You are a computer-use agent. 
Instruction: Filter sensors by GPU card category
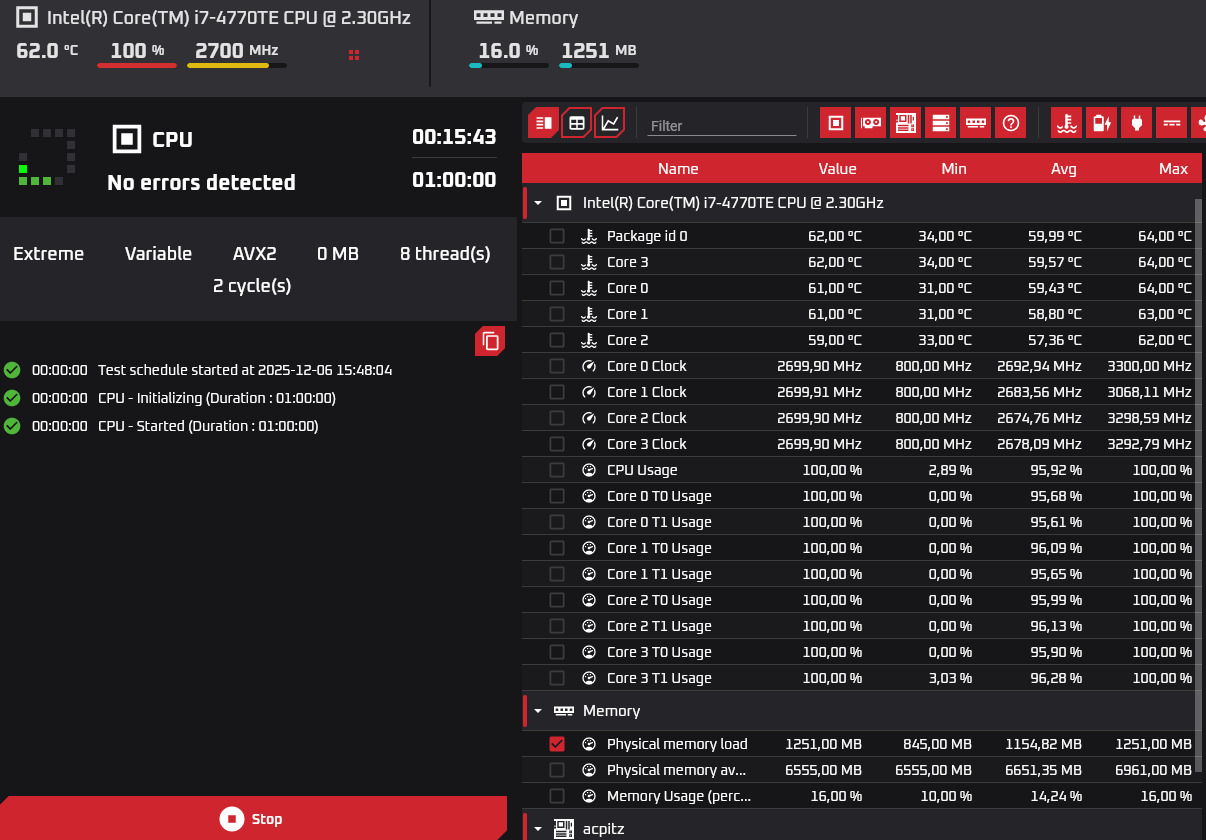(870, 123)
